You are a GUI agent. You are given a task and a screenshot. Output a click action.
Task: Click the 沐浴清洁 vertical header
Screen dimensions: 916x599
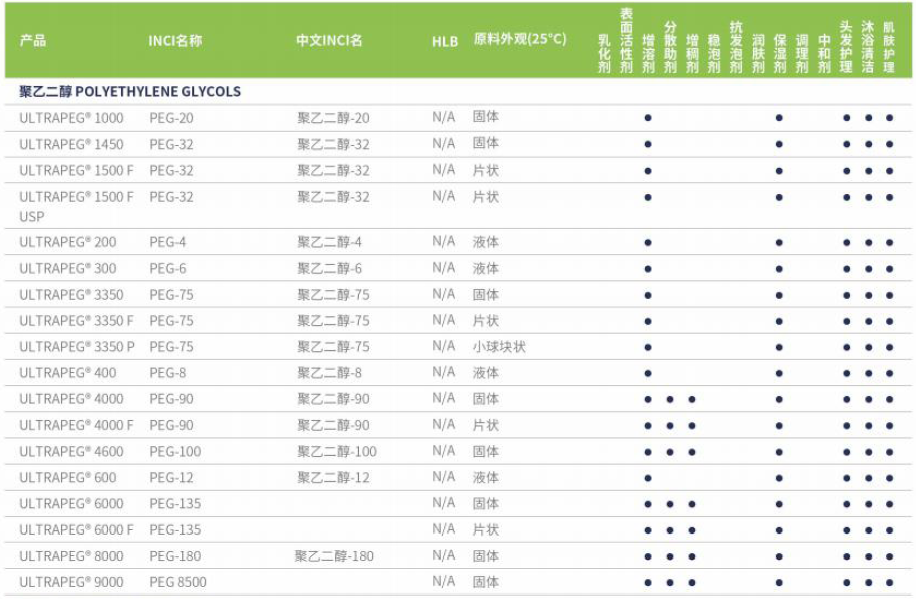(x=868, y=47)
